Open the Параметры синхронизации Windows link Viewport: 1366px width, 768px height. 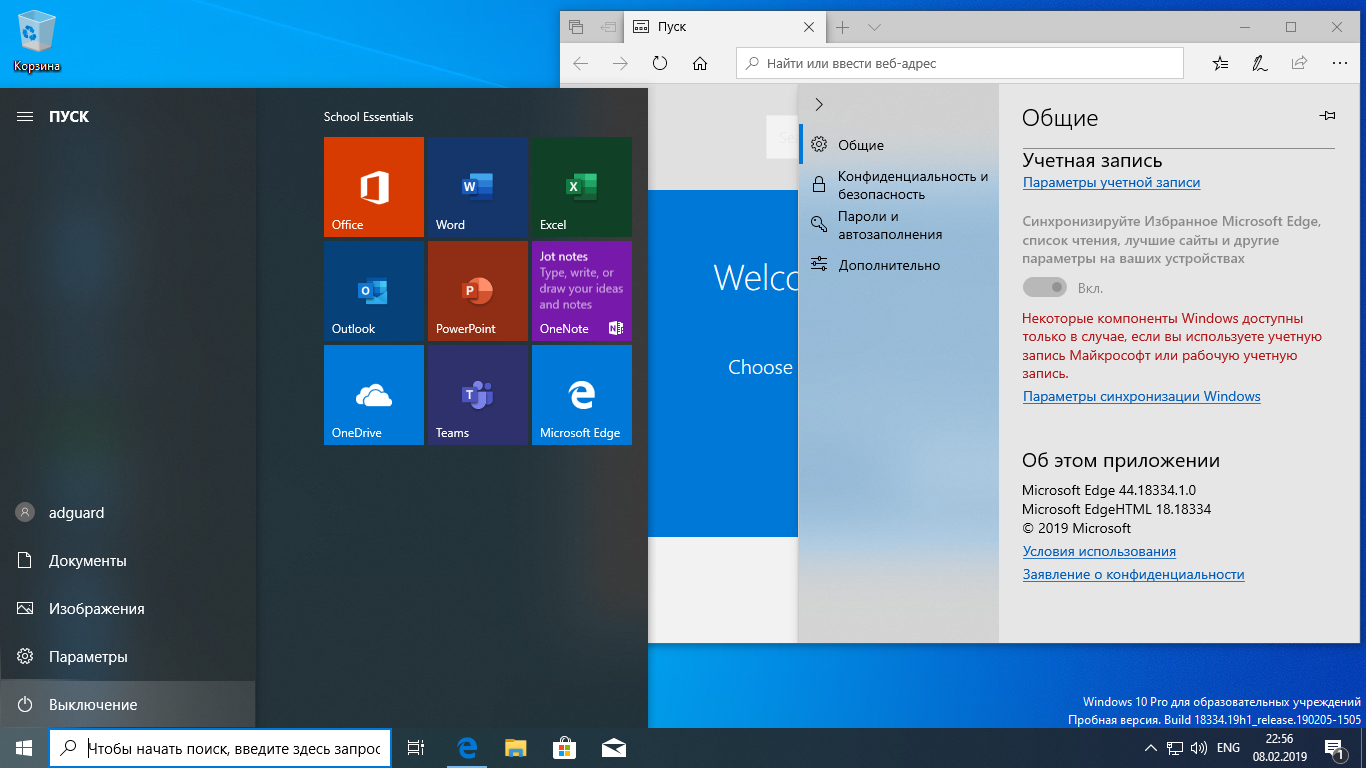tap(1141, 396)
